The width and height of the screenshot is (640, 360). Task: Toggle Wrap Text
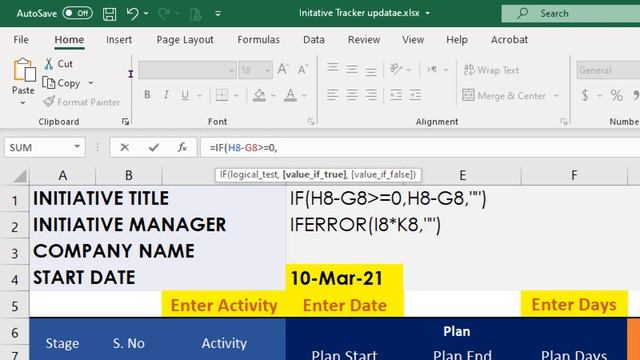(491, 70)
